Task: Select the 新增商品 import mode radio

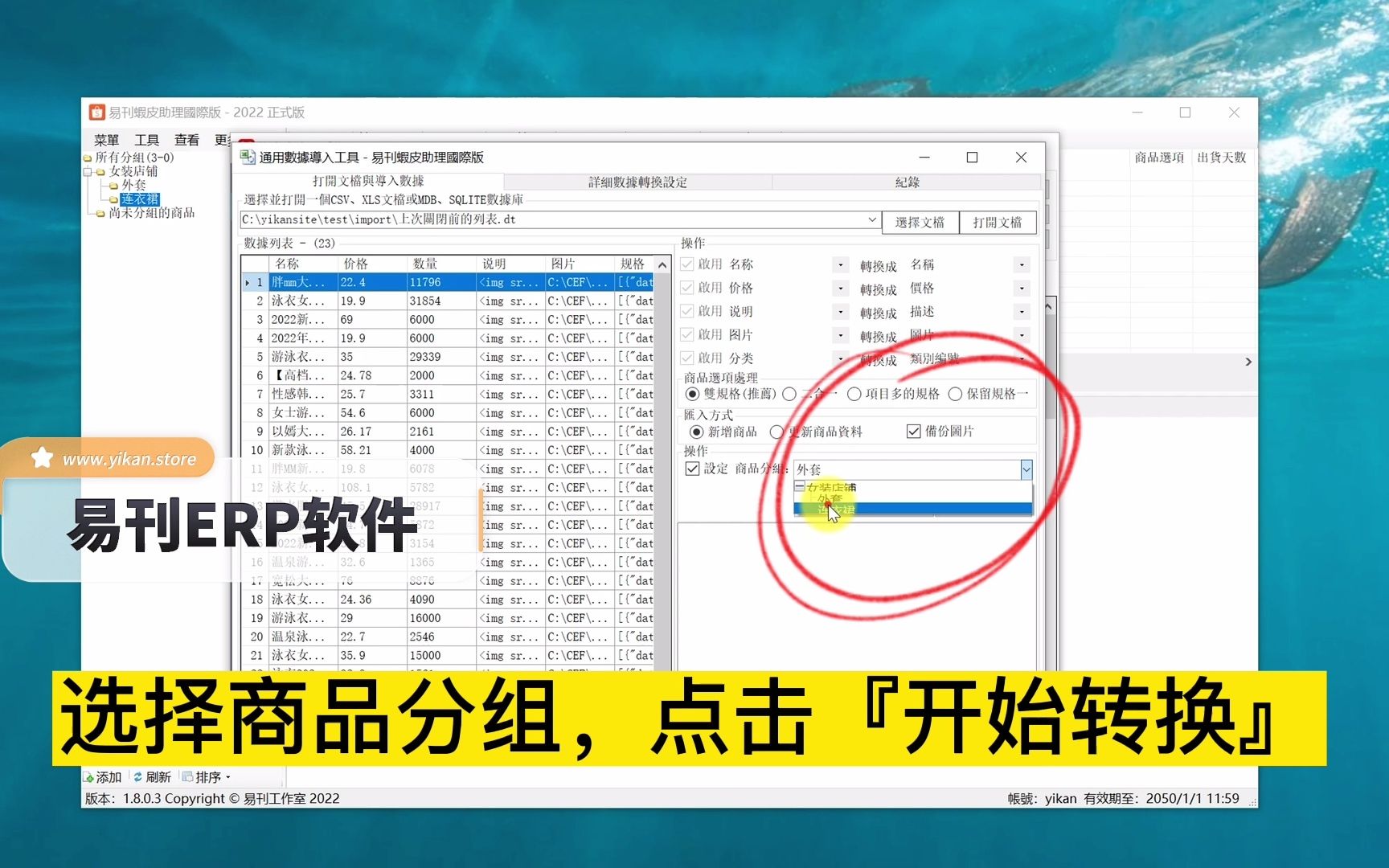Action: pos(696,432)
